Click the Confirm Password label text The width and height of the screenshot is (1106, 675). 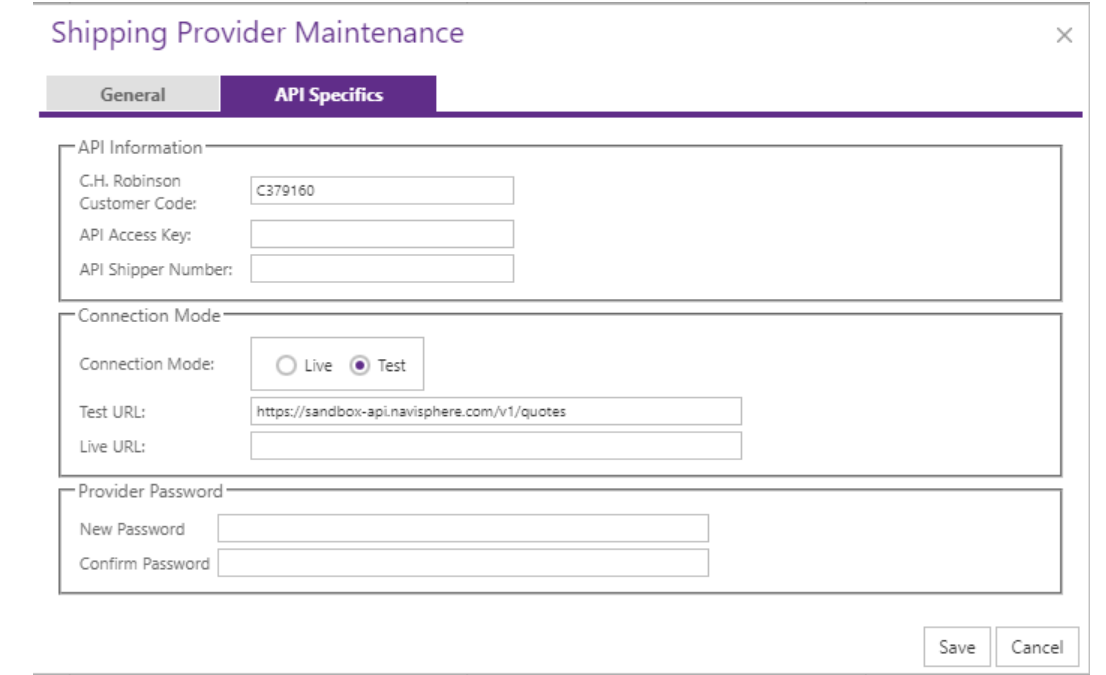click(x=144, y=563)
